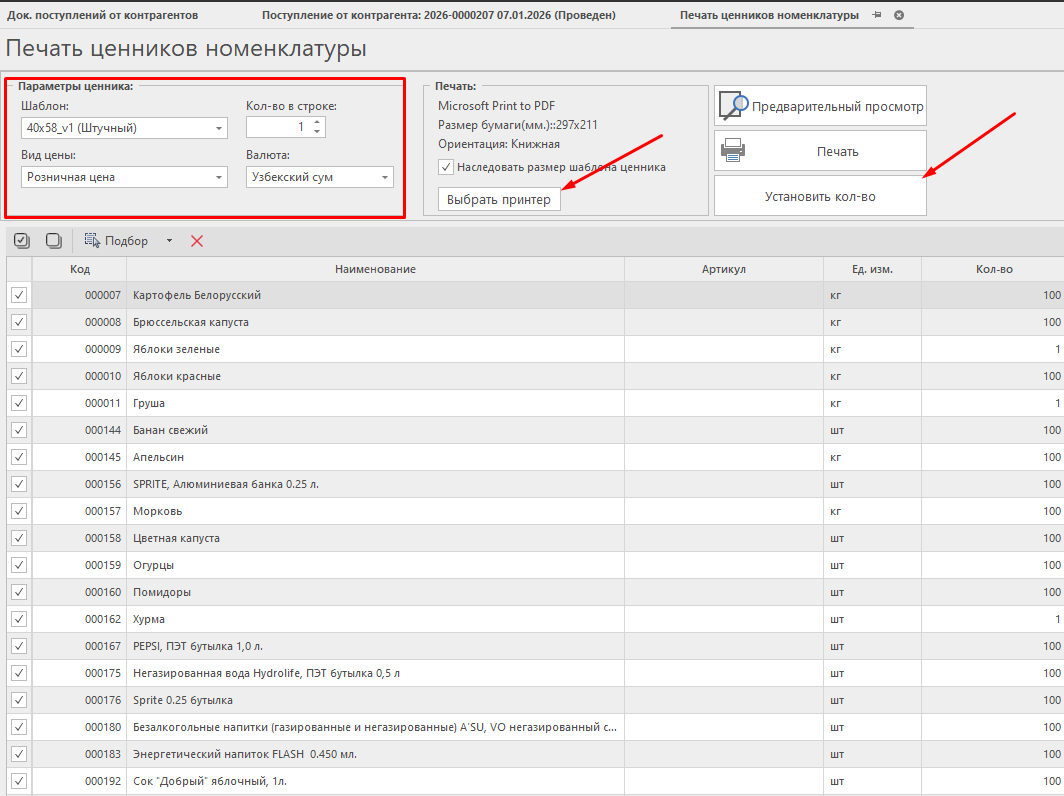The image size is (1064, 796).
Task: Click the red delete X icon
Action: [197, 241]
